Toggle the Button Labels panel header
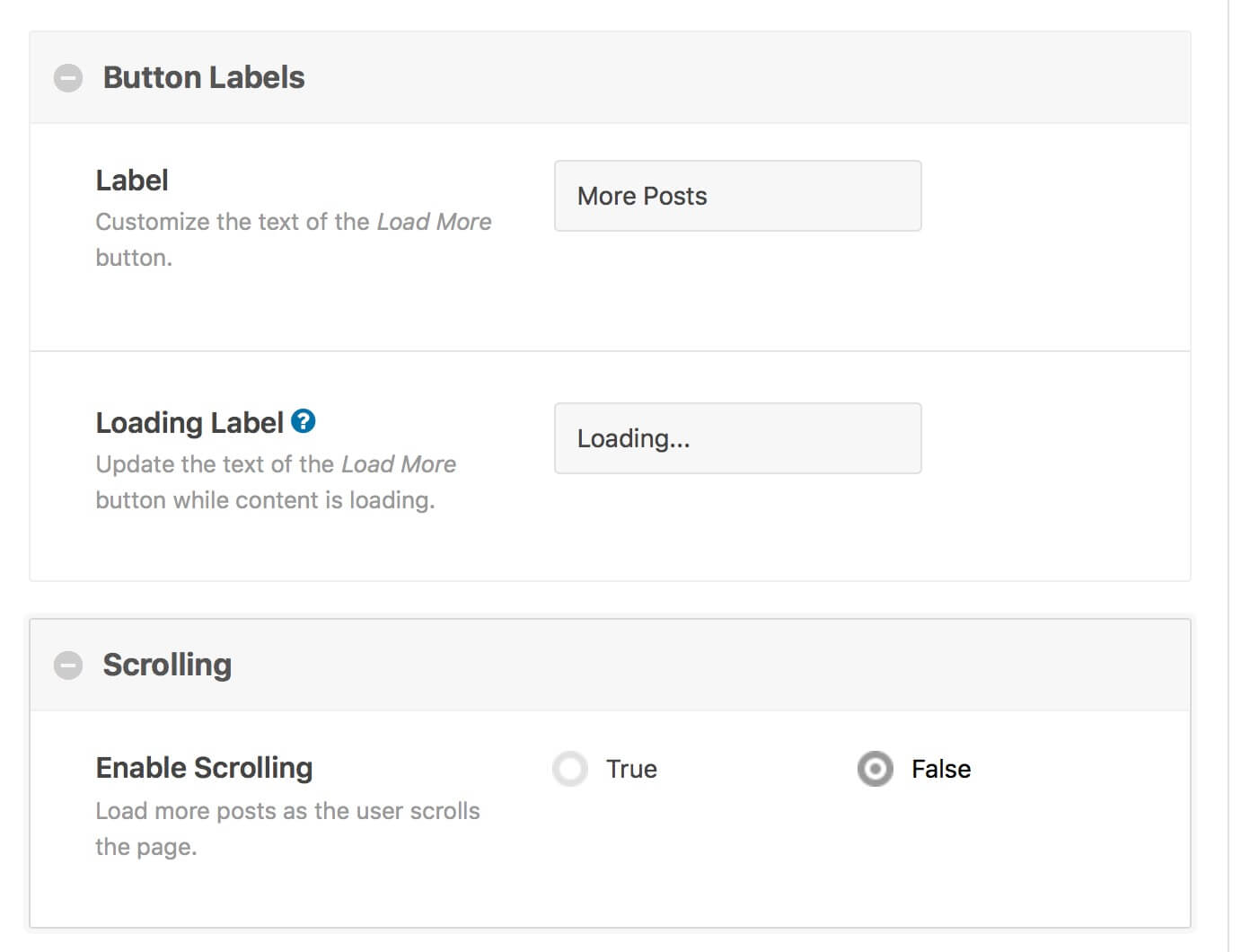 click(611, 78)
